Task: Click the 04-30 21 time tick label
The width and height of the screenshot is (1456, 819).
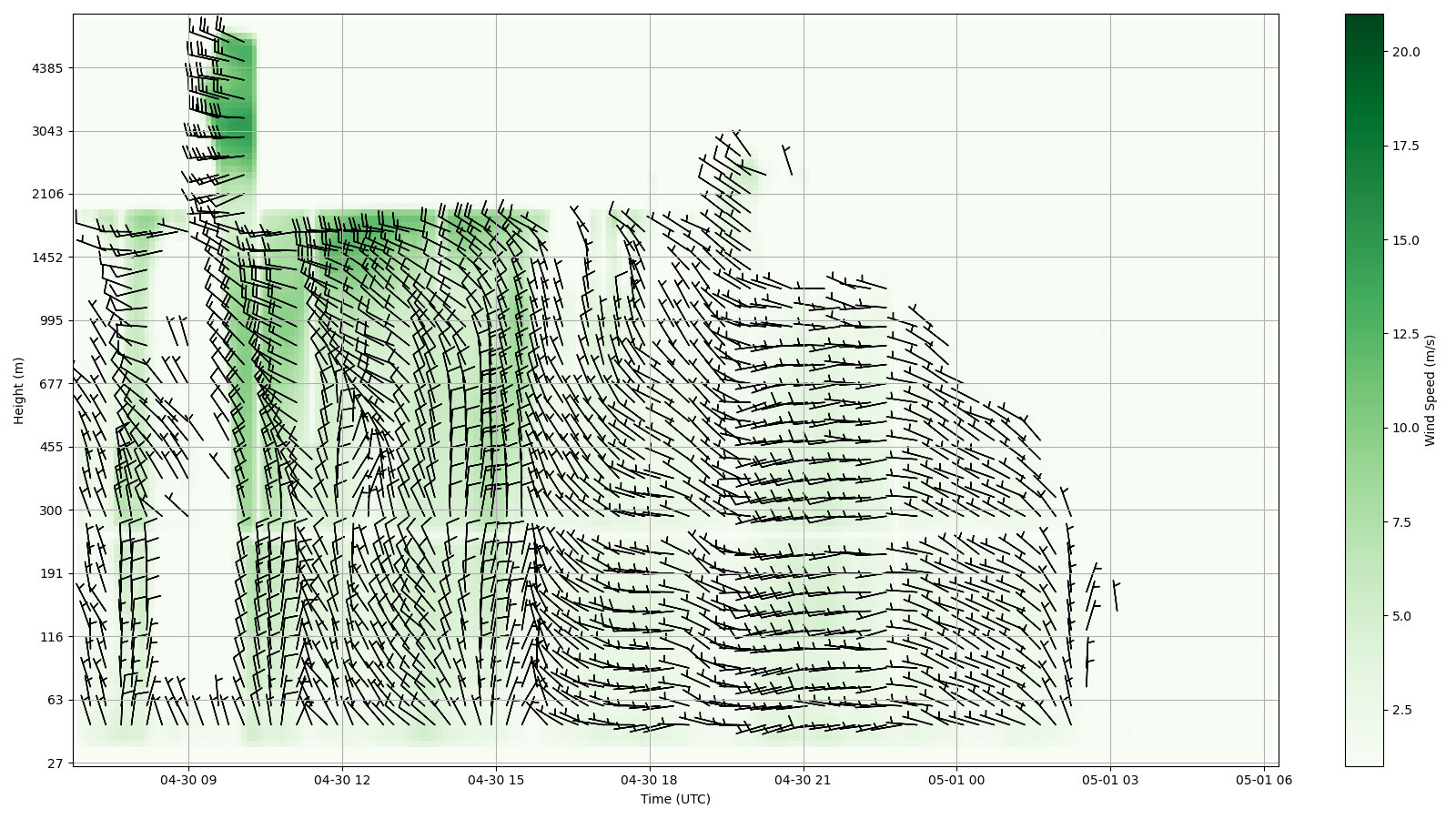Action: tap(803, 780)
